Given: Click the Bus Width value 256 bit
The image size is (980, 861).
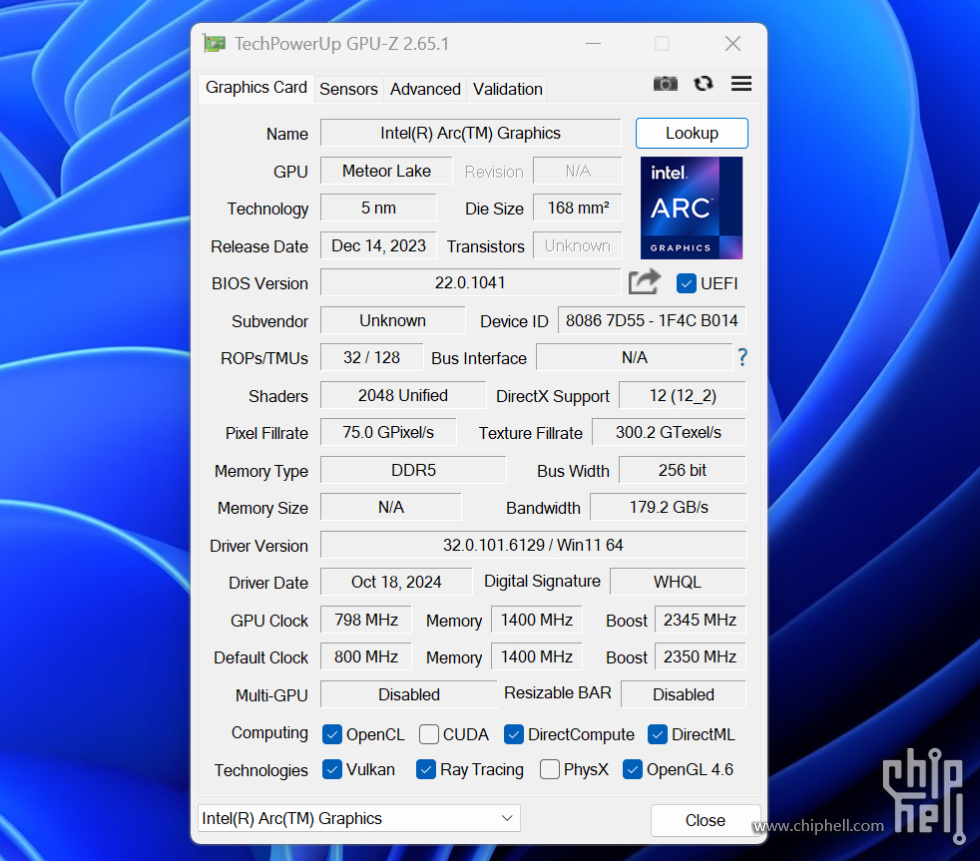Looking at the screenshot, I should point(682,470).
